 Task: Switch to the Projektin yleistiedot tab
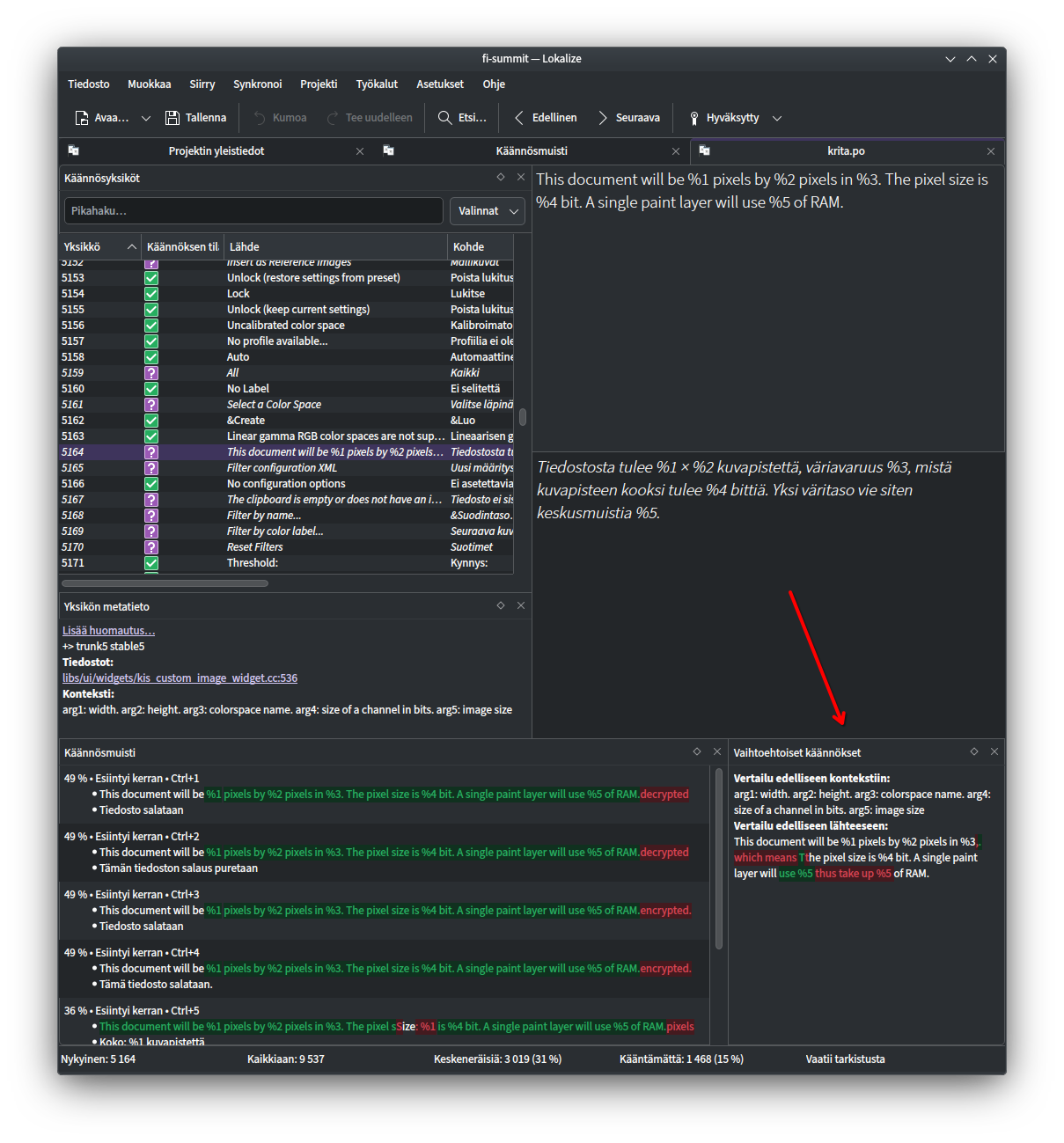pos(216,151)
